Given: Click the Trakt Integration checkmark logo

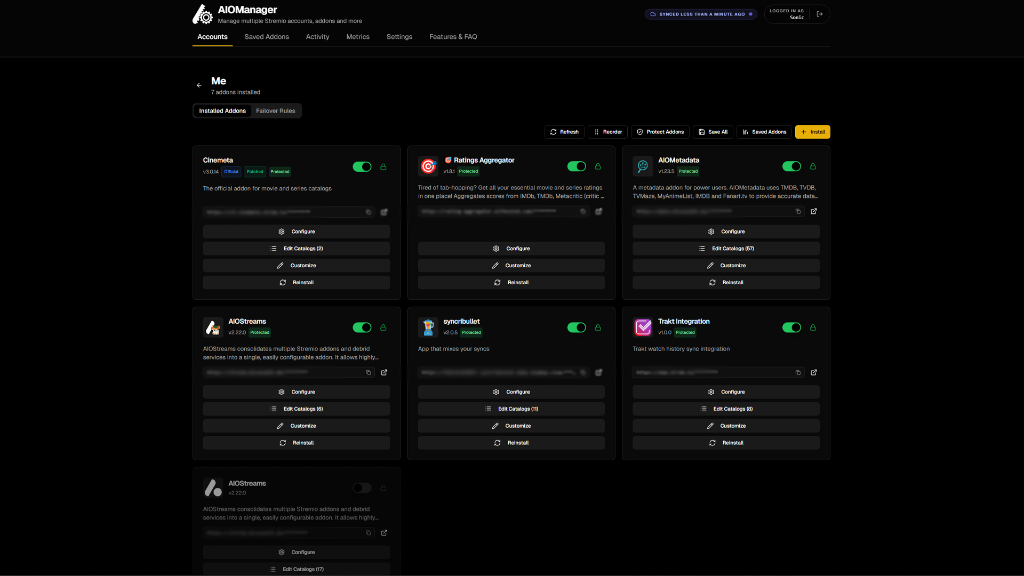Looking at the screenshot, I should [x=643, y=327].
